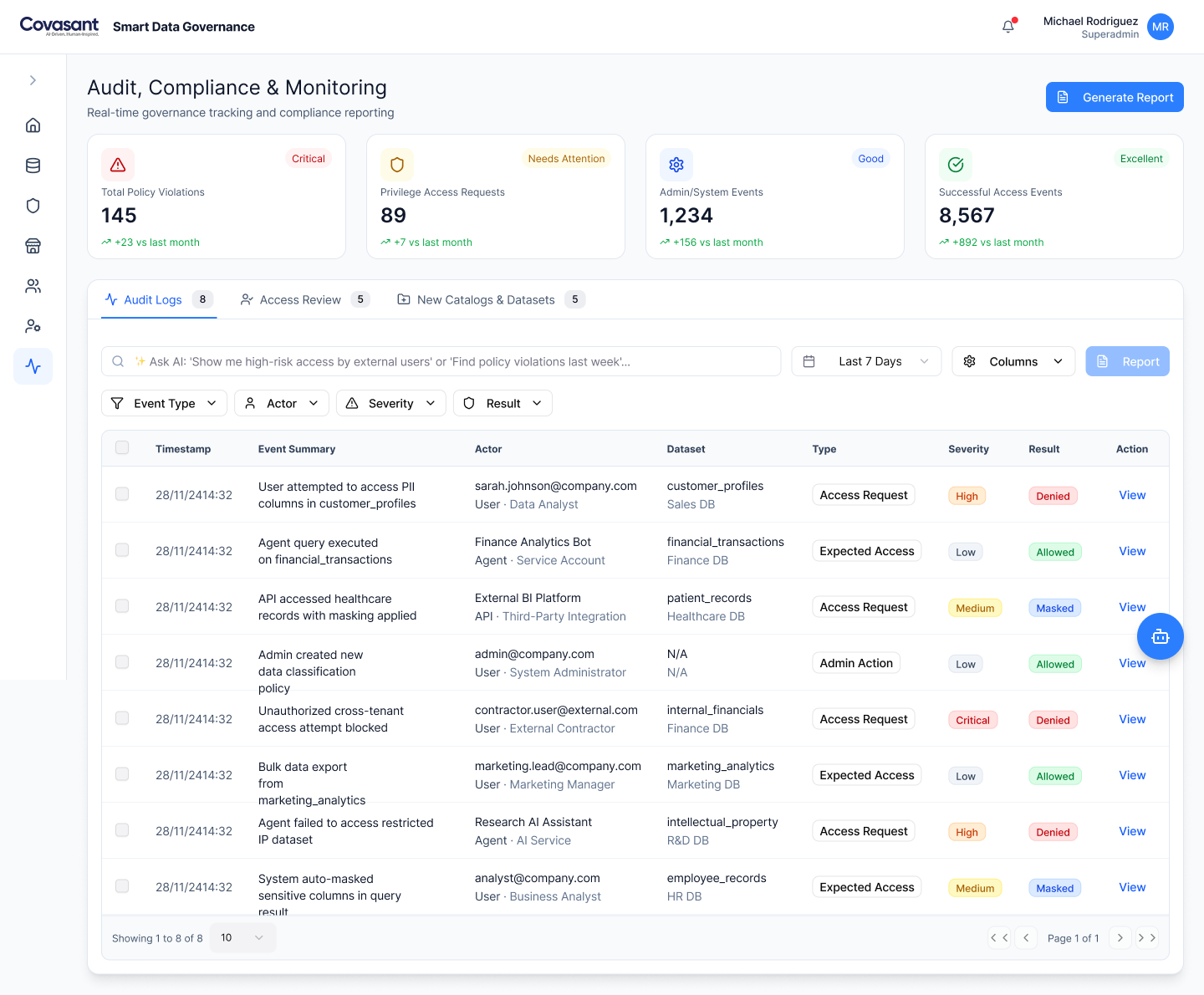Select the Finance Analytics Bot row checkbox
The width and height of the screenshot is (1204, 995).
[122, 550]
